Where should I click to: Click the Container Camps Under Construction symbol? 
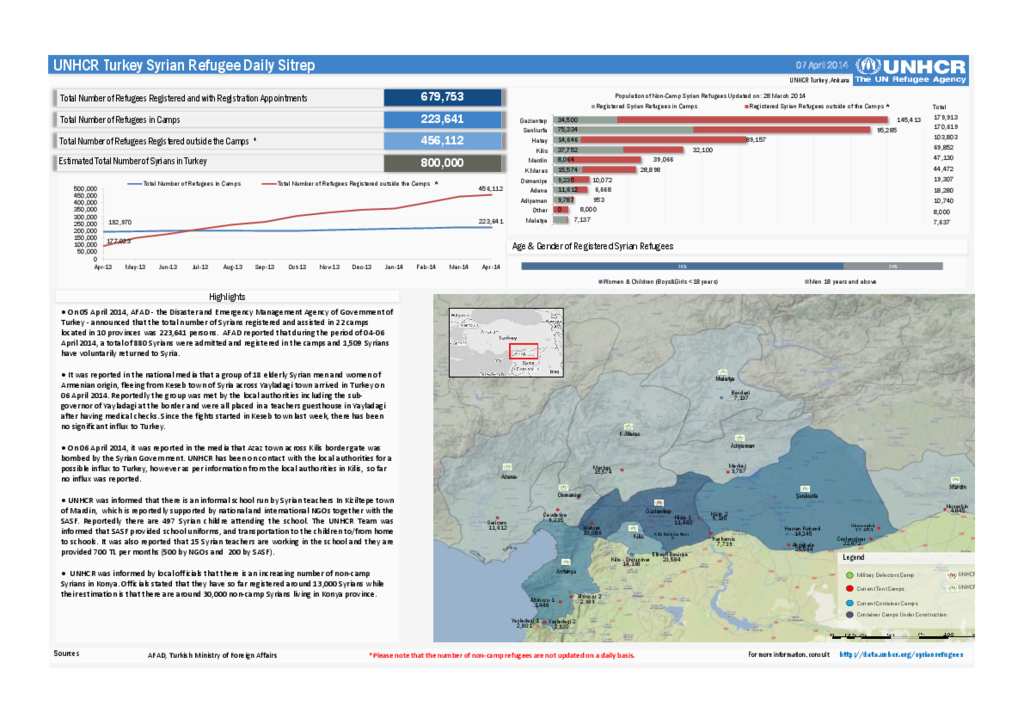click(850, 615)
